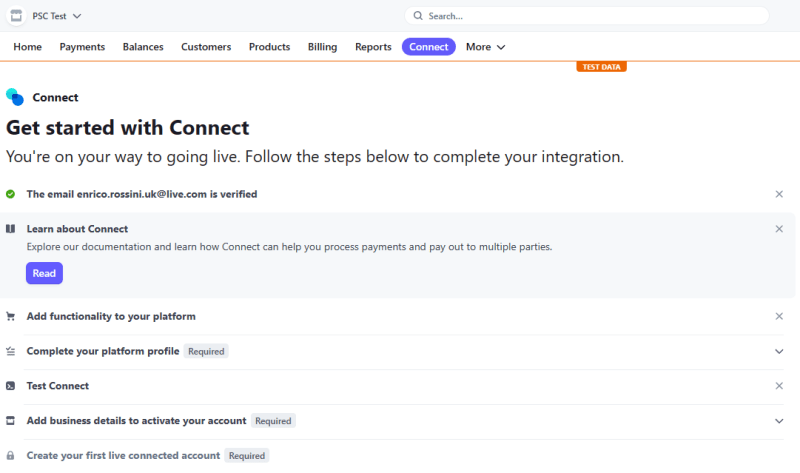Open Add business details to activate account
Screen dimensions: 800x473
136,420
